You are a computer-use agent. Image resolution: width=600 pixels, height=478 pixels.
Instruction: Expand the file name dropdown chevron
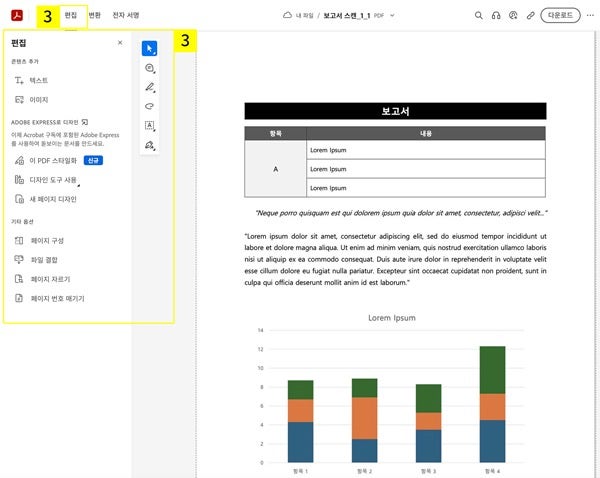click(392, 16)
